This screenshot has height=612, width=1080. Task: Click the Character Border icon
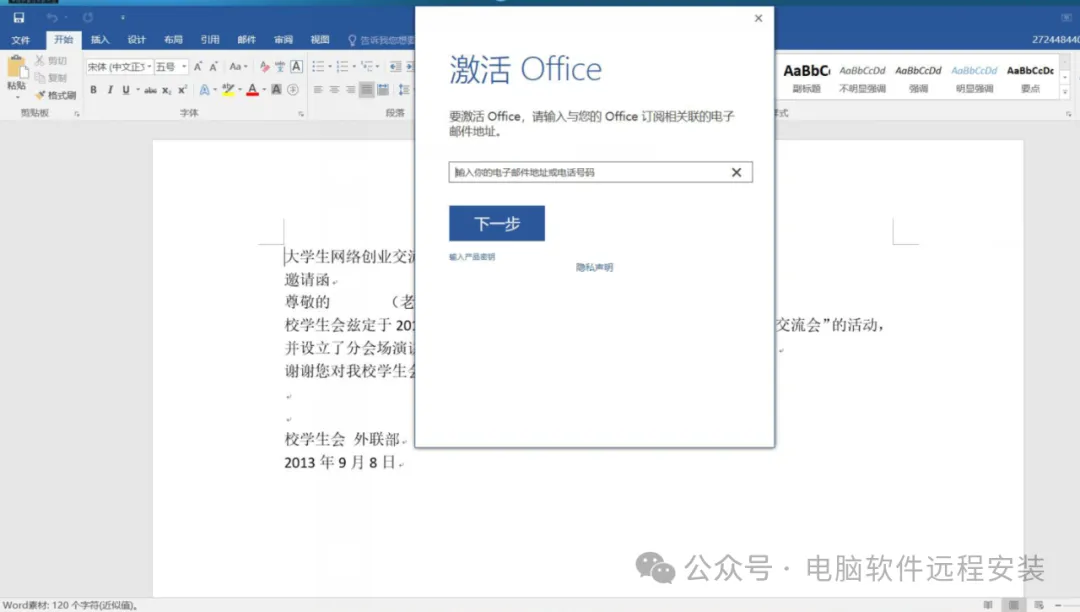point(296,67)
